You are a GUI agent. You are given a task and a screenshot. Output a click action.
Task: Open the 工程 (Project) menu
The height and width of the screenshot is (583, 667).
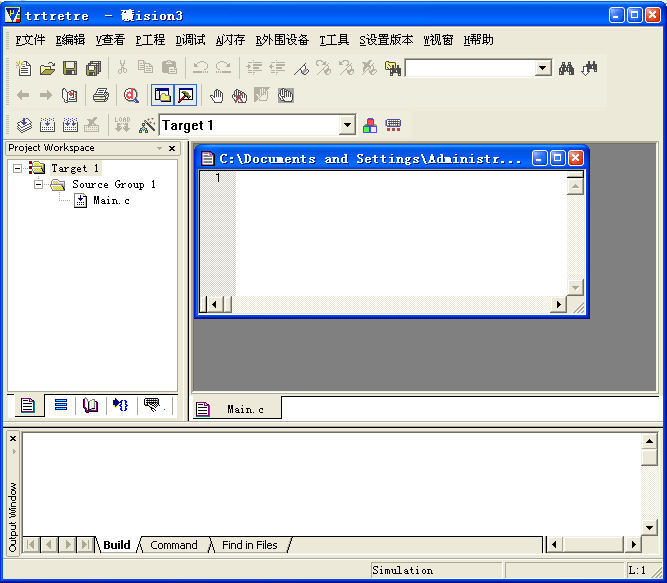point(150,40)
